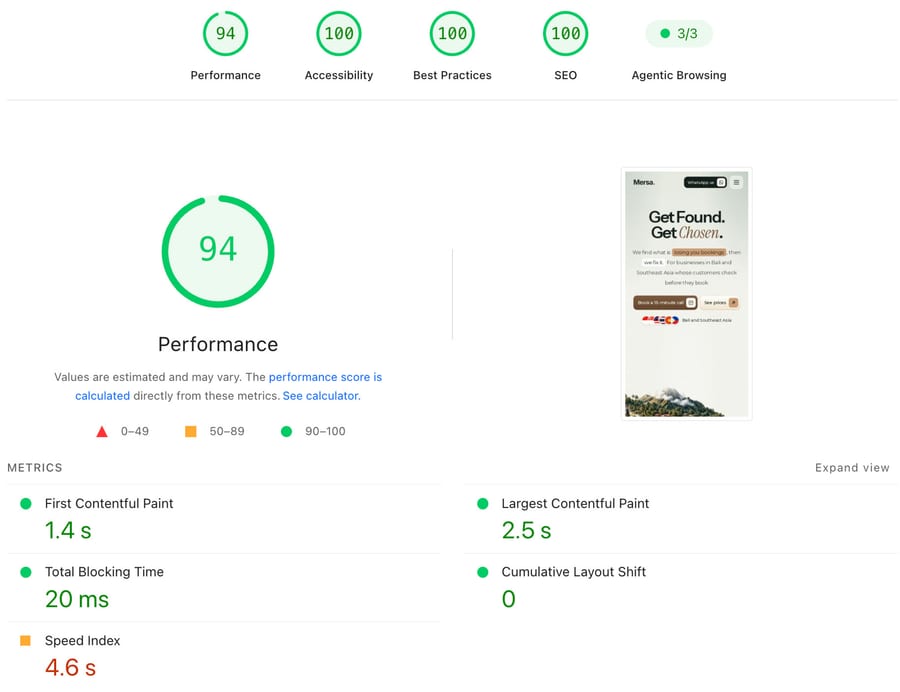Click the Agentic Browsing category label
Image resolution: width=900 pixels, height=692 pixels.
[679, 75]
